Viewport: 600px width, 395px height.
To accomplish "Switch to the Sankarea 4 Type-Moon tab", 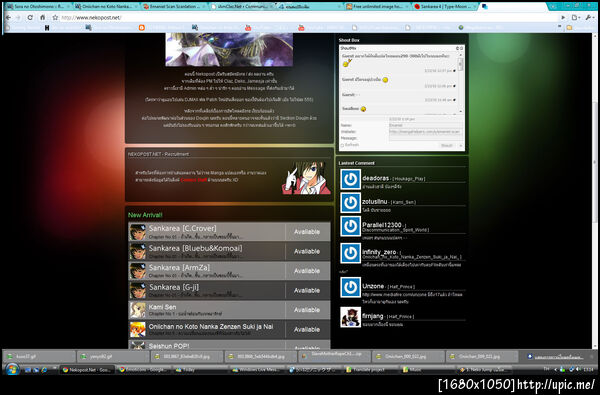I will point(445,7).
